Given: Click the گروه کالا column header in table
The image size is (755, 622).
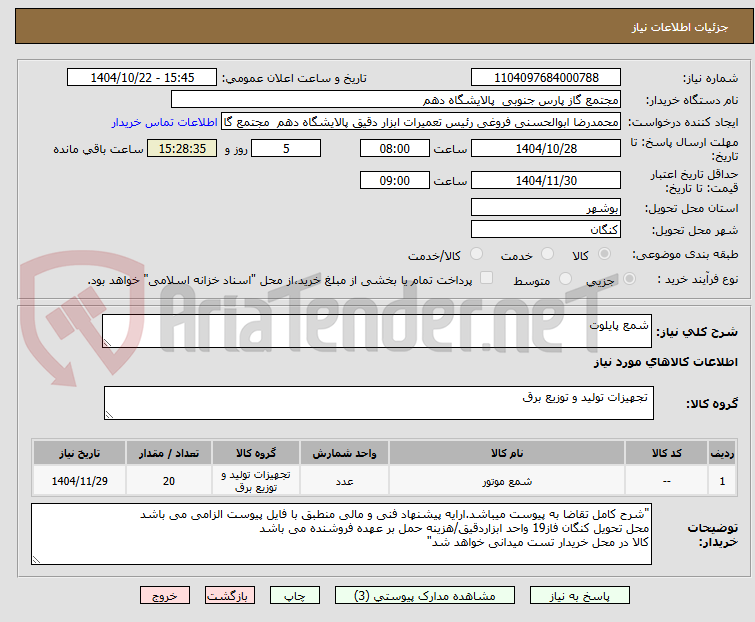Looking at the screenshot, I should [x=256, y=453].
